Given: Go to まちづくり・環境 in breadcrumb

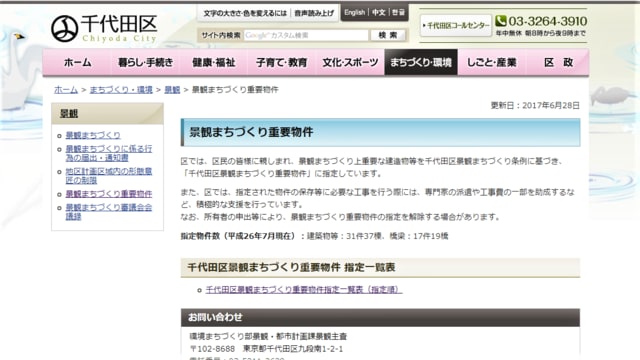Looking at the screenshot, I should click(121, 89).
